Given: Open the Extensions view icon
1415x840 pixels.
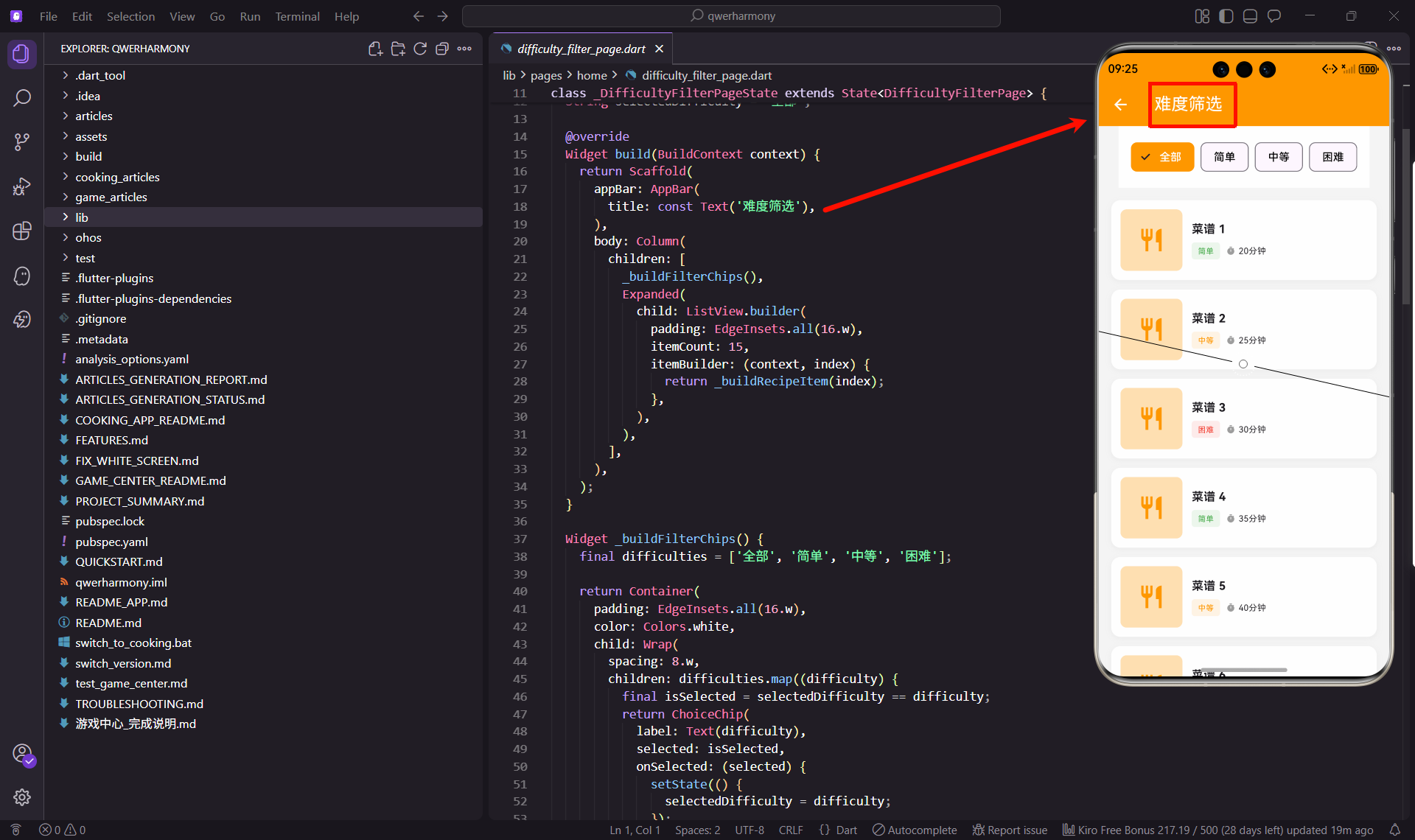Looking at the screenshot, I should pyautogui.click(x=22, y=231).
